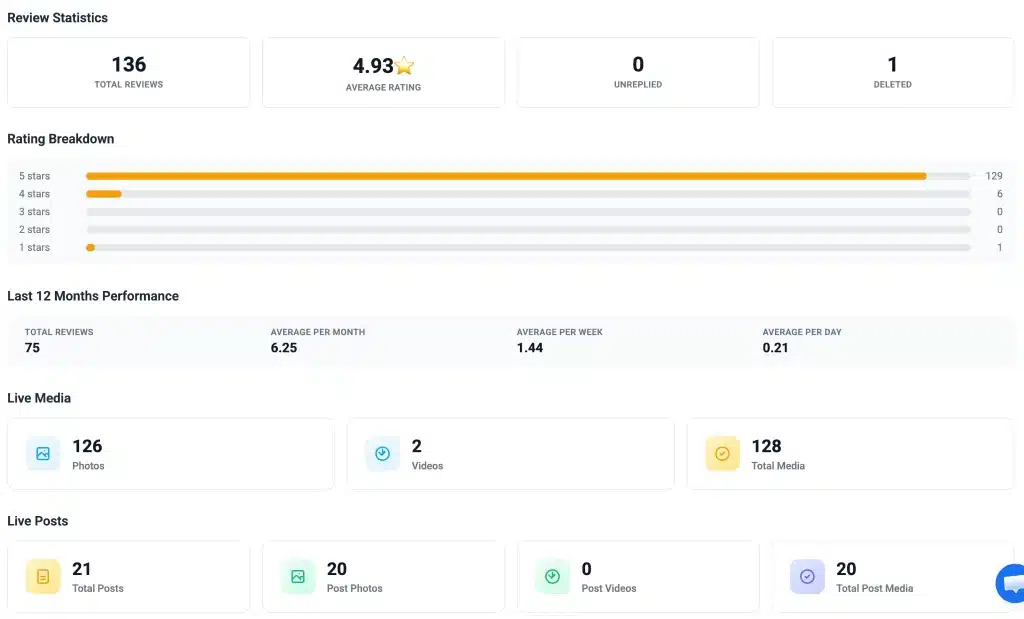Click the Post Videos download icon
The height and width of the screenshot is (619, 1024).
pos(552,577)
